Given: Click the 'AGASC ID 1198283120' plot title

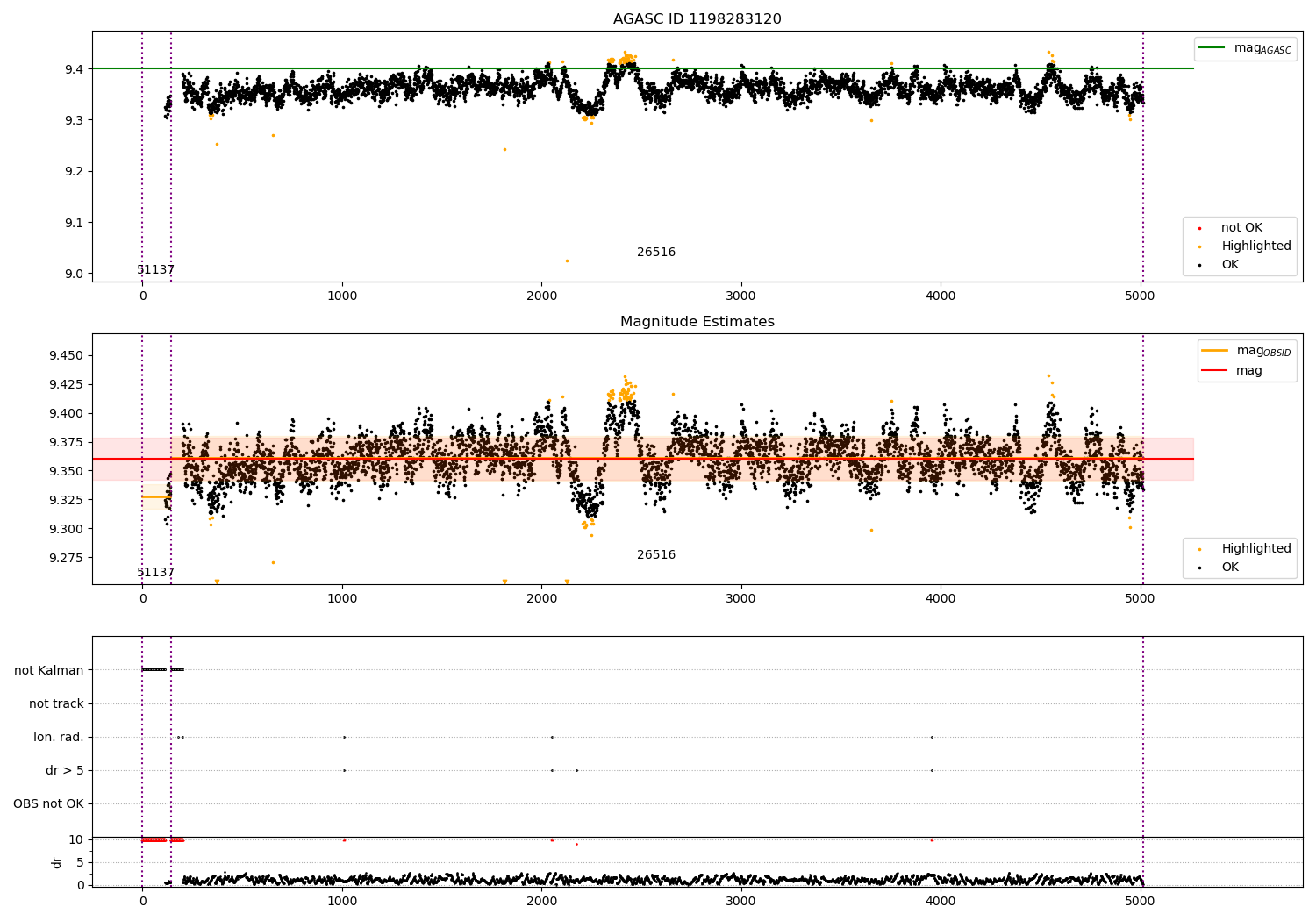Looking at the screenshot, I should 697,19.
